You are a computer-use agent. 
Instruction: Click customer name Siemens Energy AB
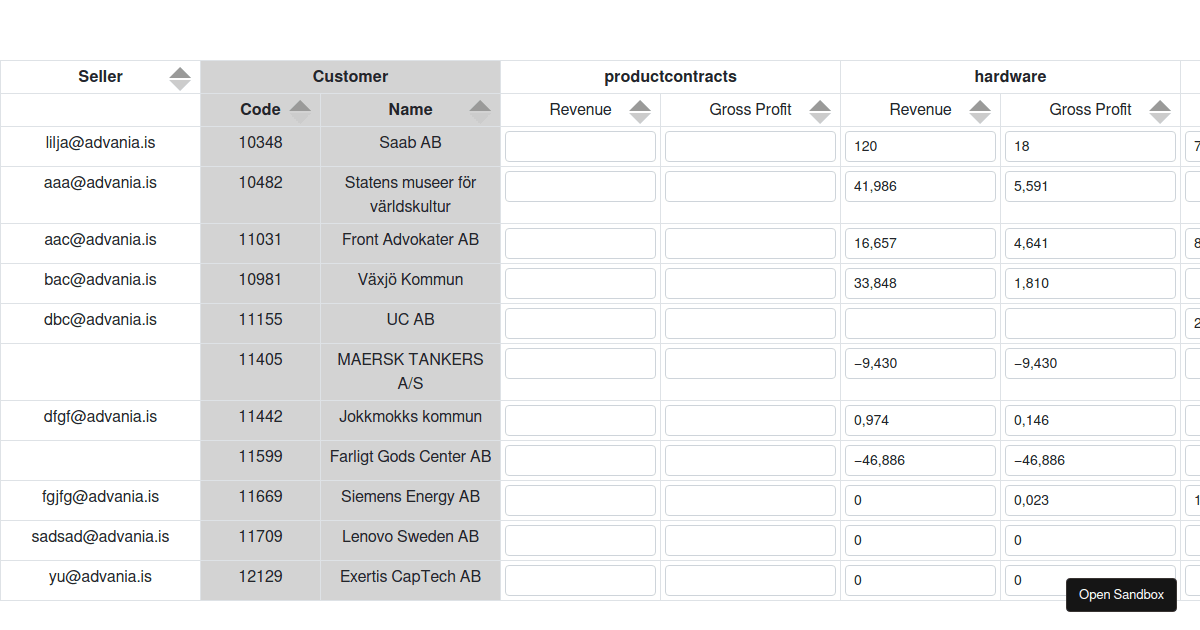tap(410, 497)
